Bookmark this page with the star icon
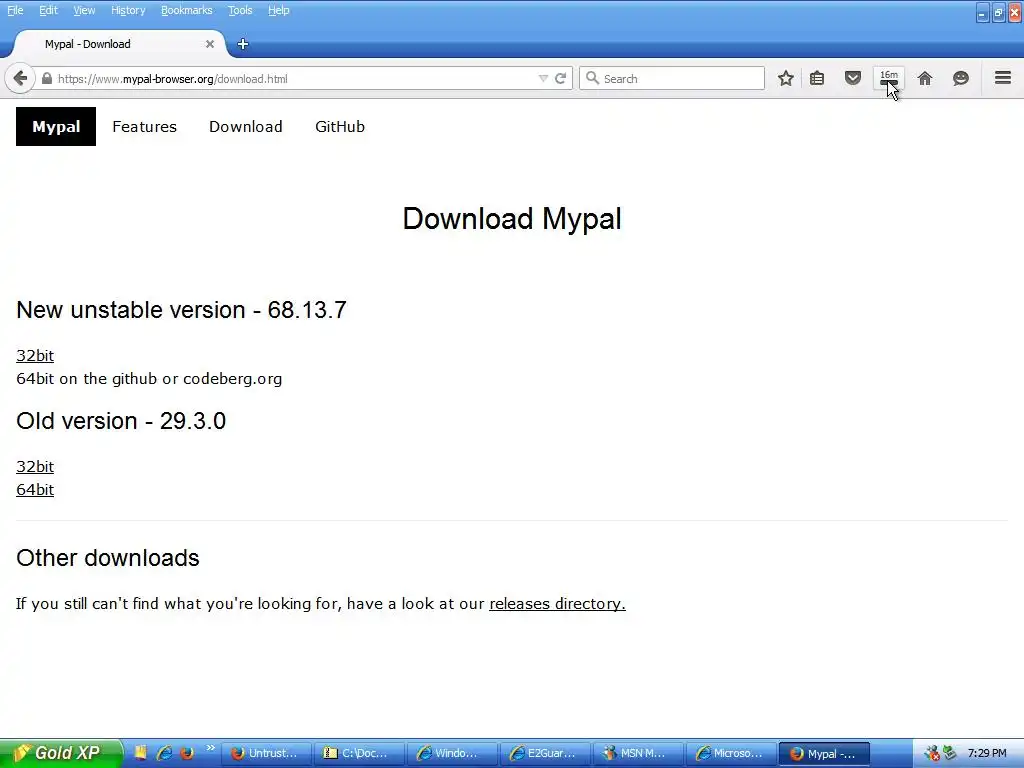1024x768 pixels. pyautogui.click(x=786, y=78)
